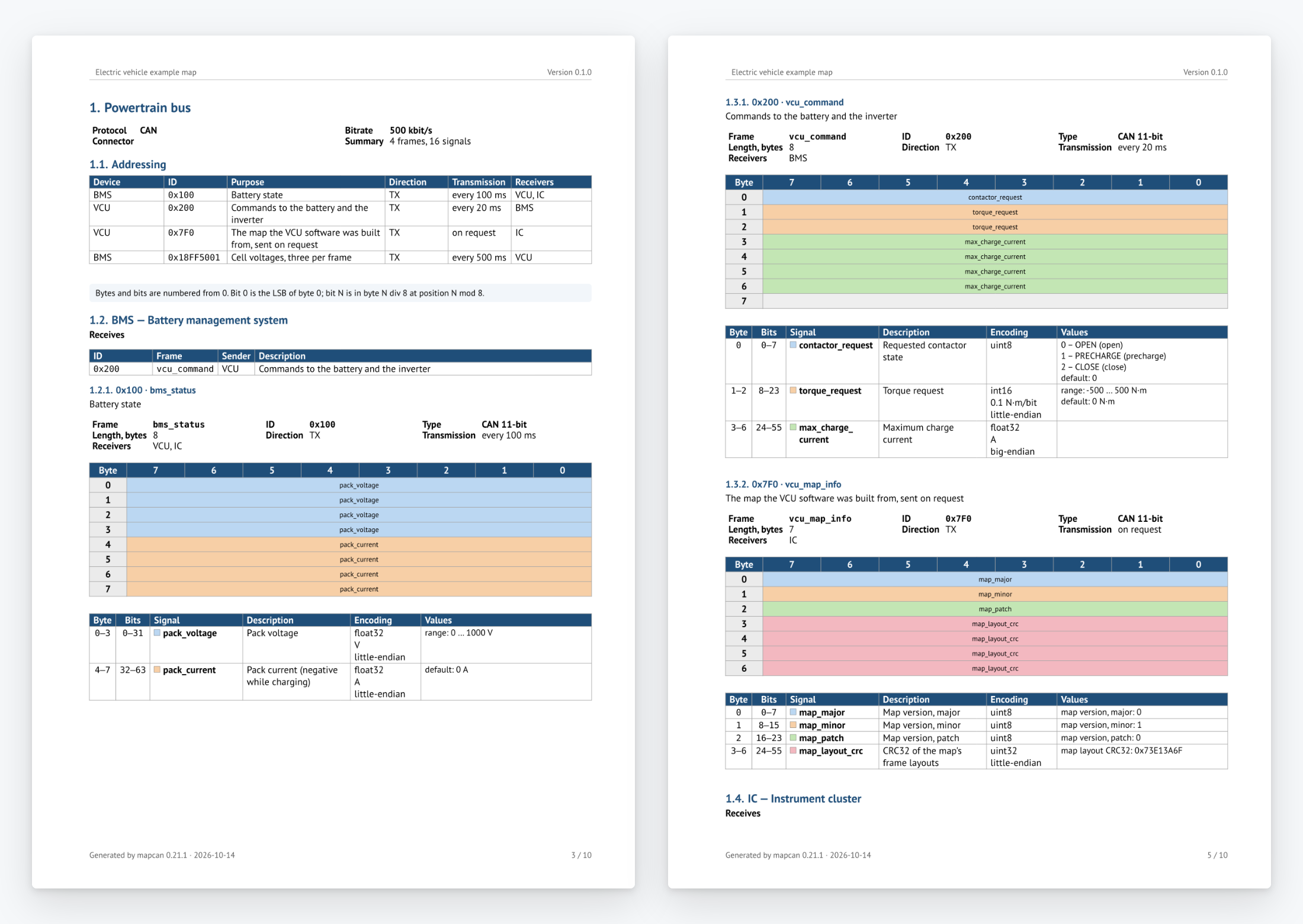1303x924 pixels.
Task: Click the pack_voltage blue color swatch
Action: [x=157, y=633]
